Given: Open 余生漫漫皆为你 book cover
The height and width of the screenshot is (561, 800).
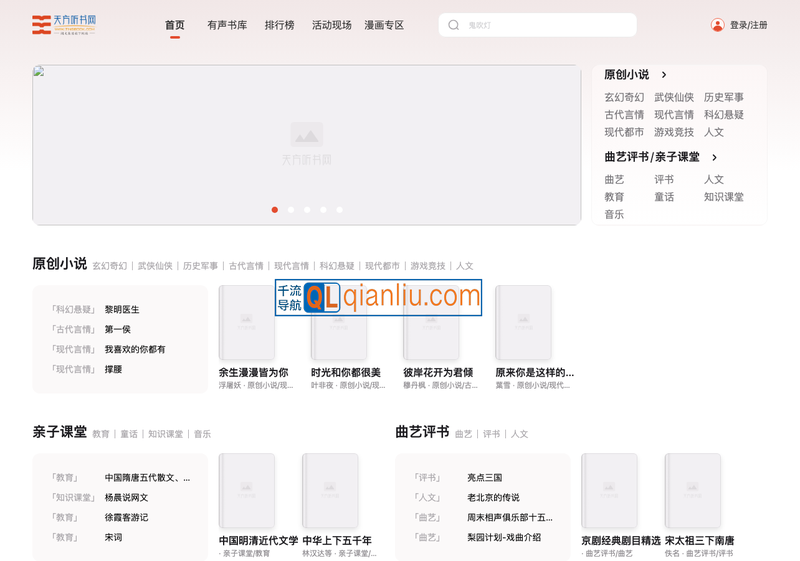Looking at the screenshot, I should coord(246,322).
